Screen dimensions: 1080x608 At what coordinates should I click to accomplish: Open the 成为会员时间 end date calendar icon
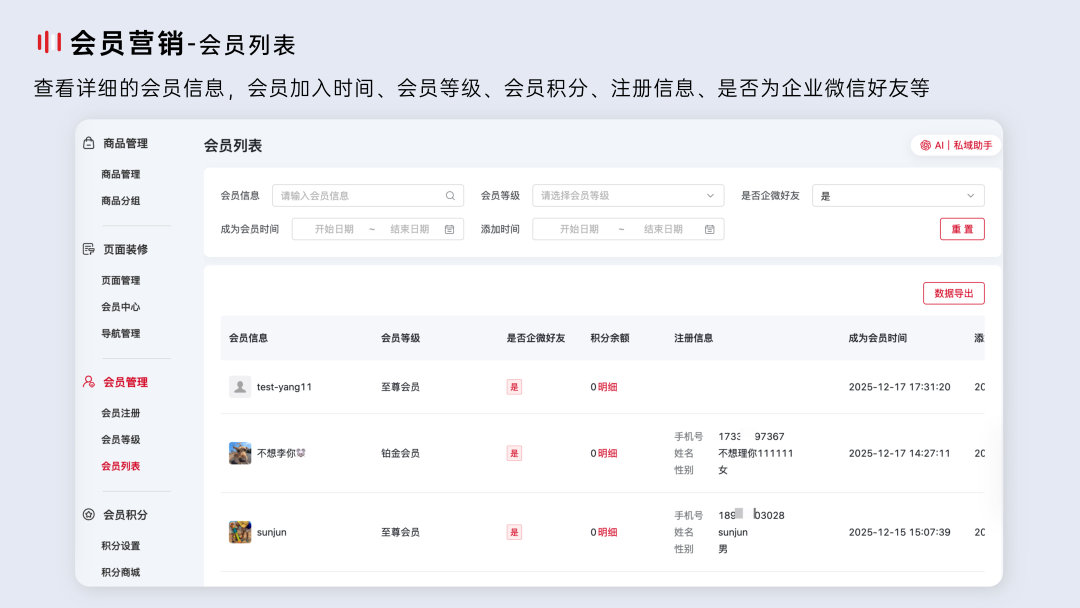(x=452, y=229)
